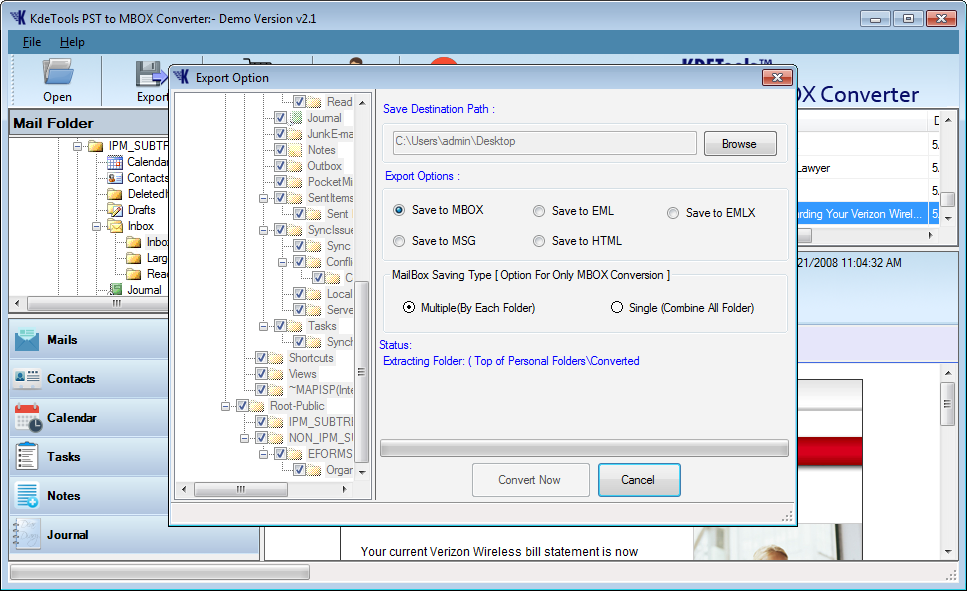Screen dimensions: 967x591
Task: Collapse the Inbox folder in Mail Folder tree
Action: point(99,226)
